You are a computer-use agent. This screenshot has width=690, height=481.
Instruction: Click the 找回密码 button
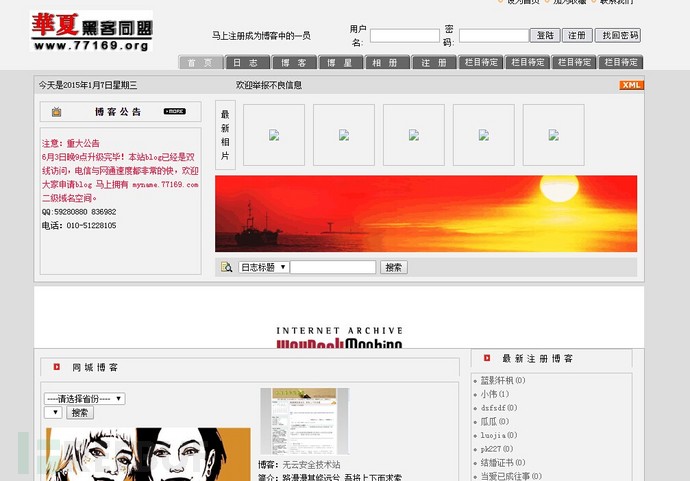point(618,35)
